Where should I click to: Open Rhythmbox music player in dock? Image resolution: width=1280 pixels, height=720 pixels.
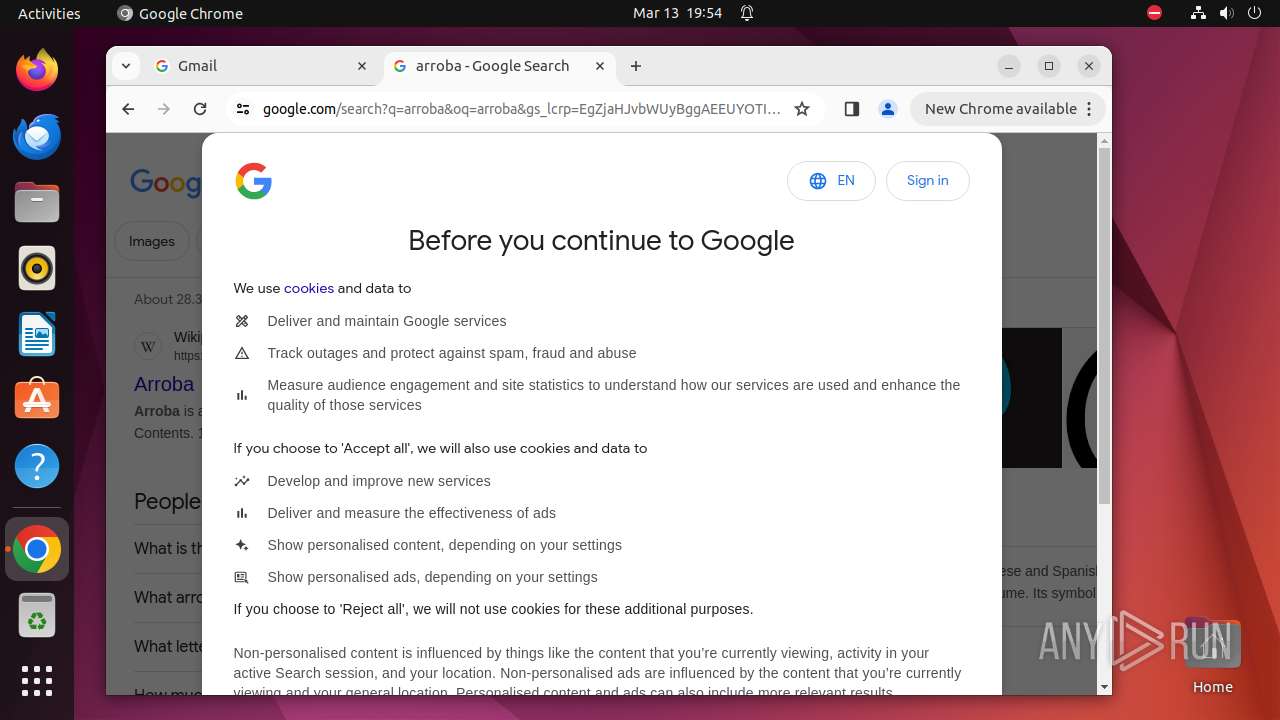pyautogui.click(x=37, y=268)
